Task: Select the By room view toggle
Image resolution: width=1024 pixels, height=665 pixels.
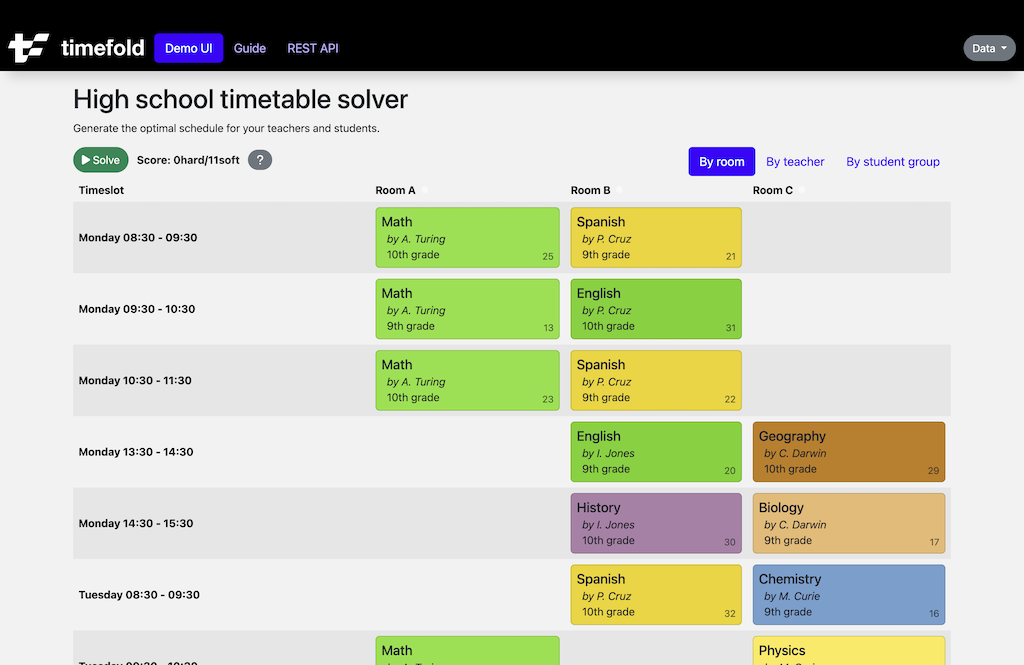Action: tap(721, 161)
